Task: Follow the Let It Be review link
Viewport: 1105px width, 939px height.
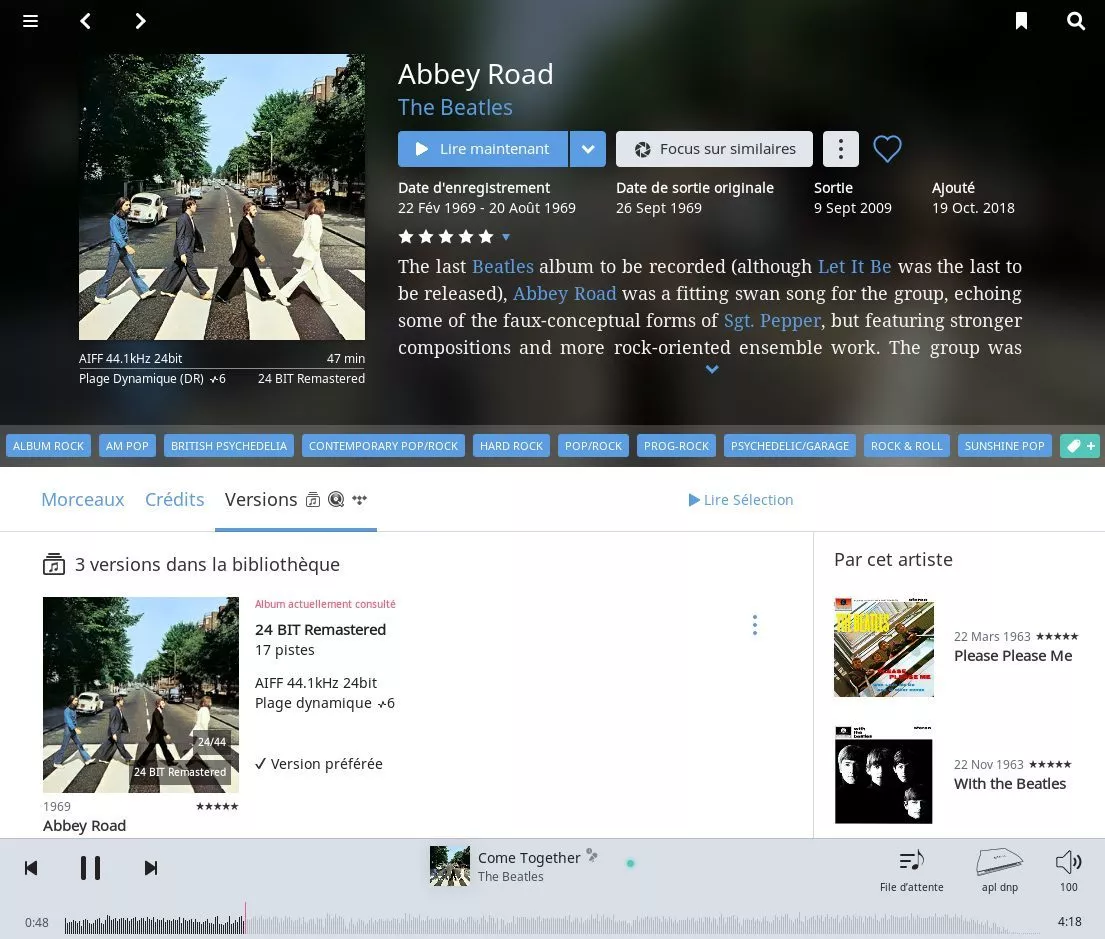Action: pos(854,266)
